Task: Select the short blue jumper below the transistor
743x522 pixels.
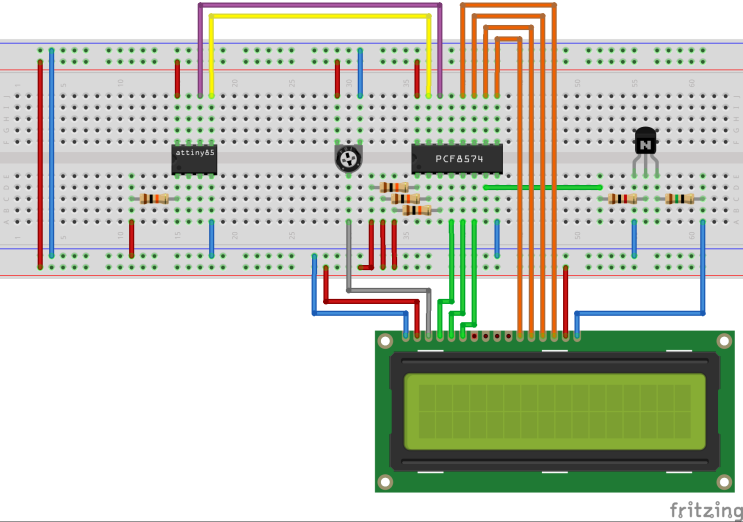Action: coord(634,239)
